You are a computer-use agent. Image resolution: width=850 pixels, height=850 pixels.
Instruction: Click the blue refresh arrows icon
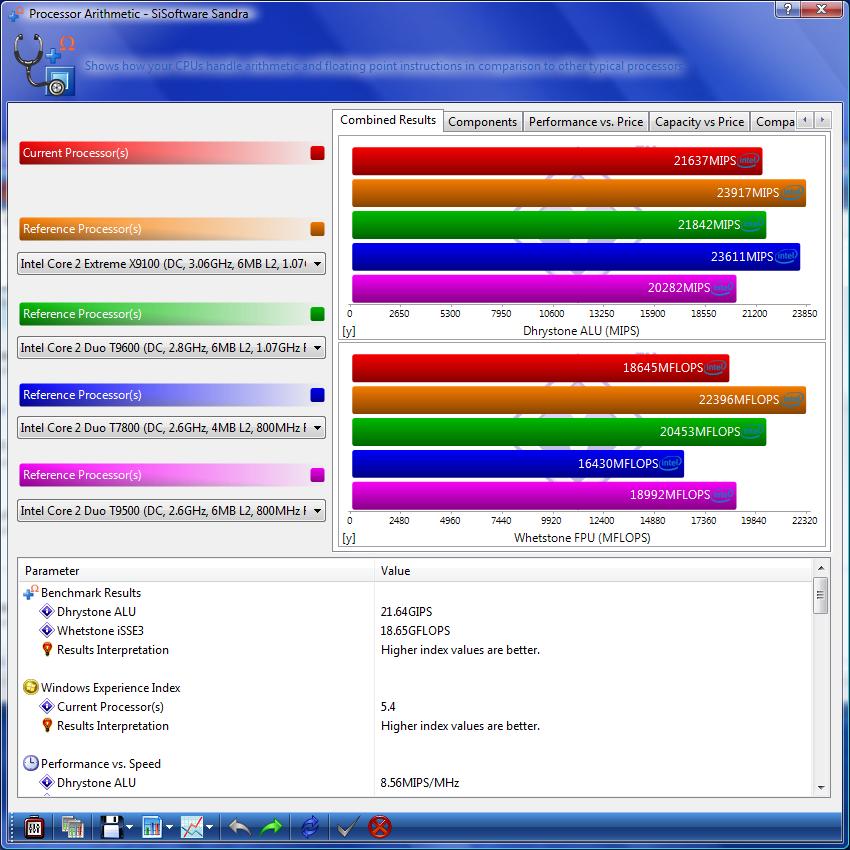point(310,827)
